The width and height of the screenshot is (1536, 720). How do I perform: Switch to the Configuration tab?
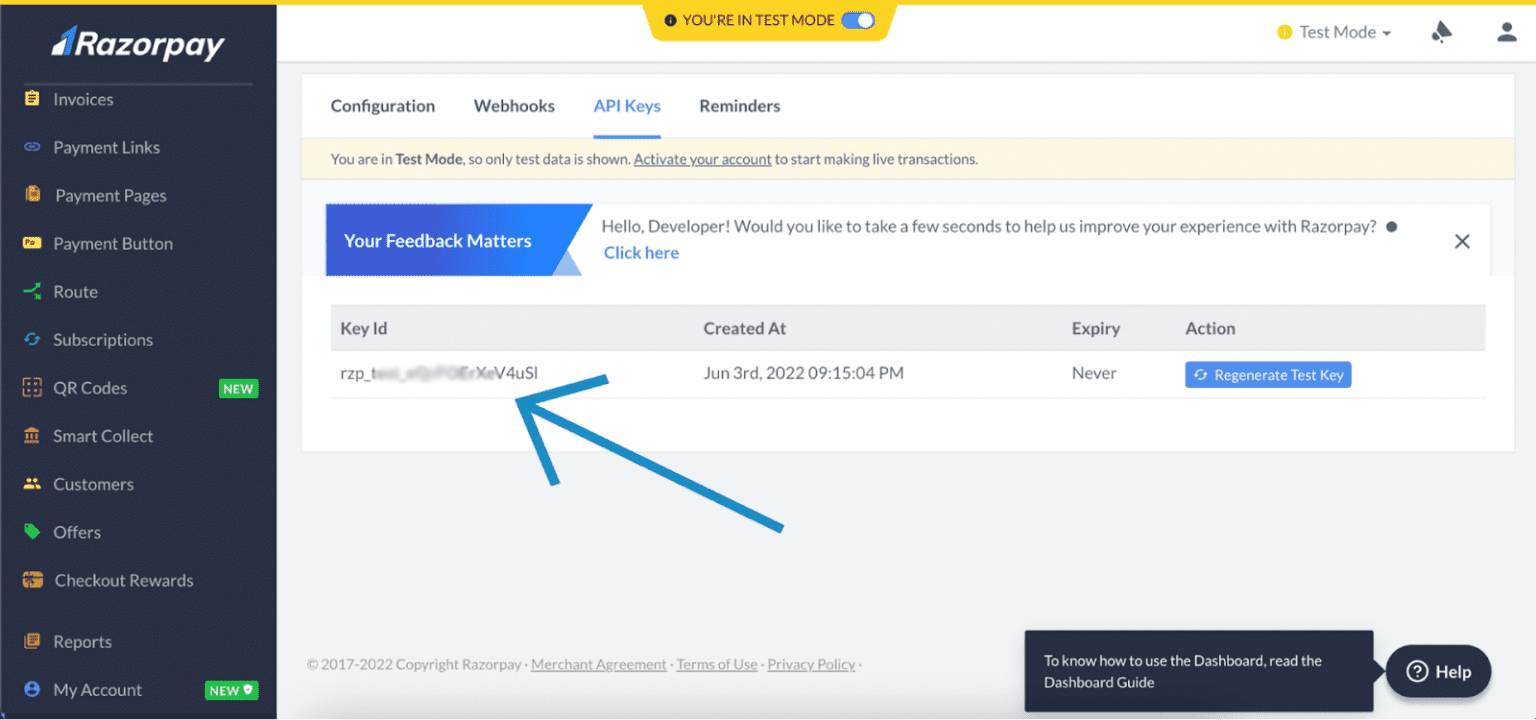tap(383, 106)
